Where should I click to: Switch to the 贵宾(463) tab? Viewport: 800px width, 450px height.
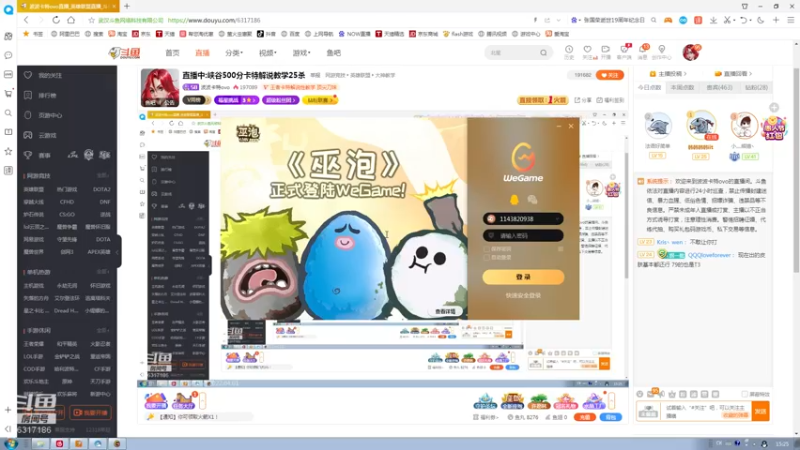coord(719,87)
